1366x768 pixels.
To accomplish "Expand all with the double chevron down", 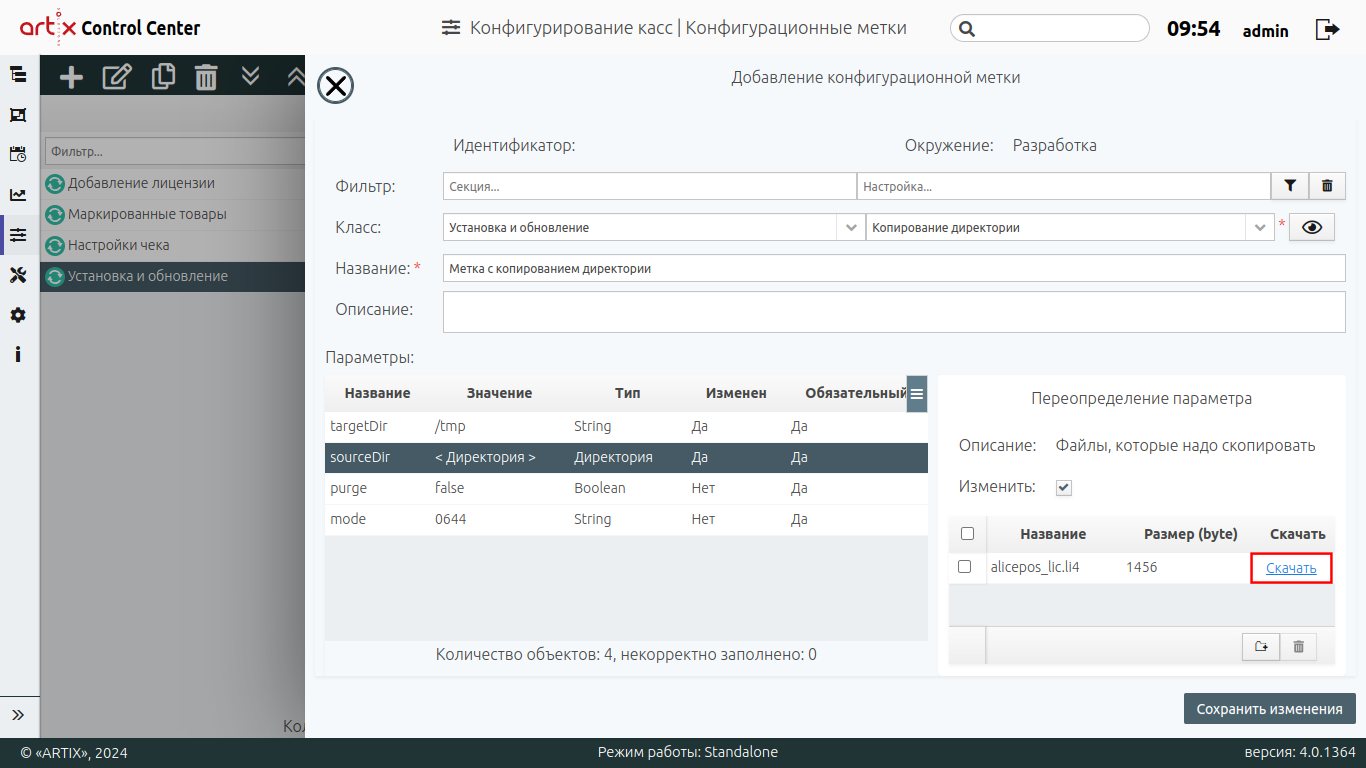I will click(x=250, y=76).
